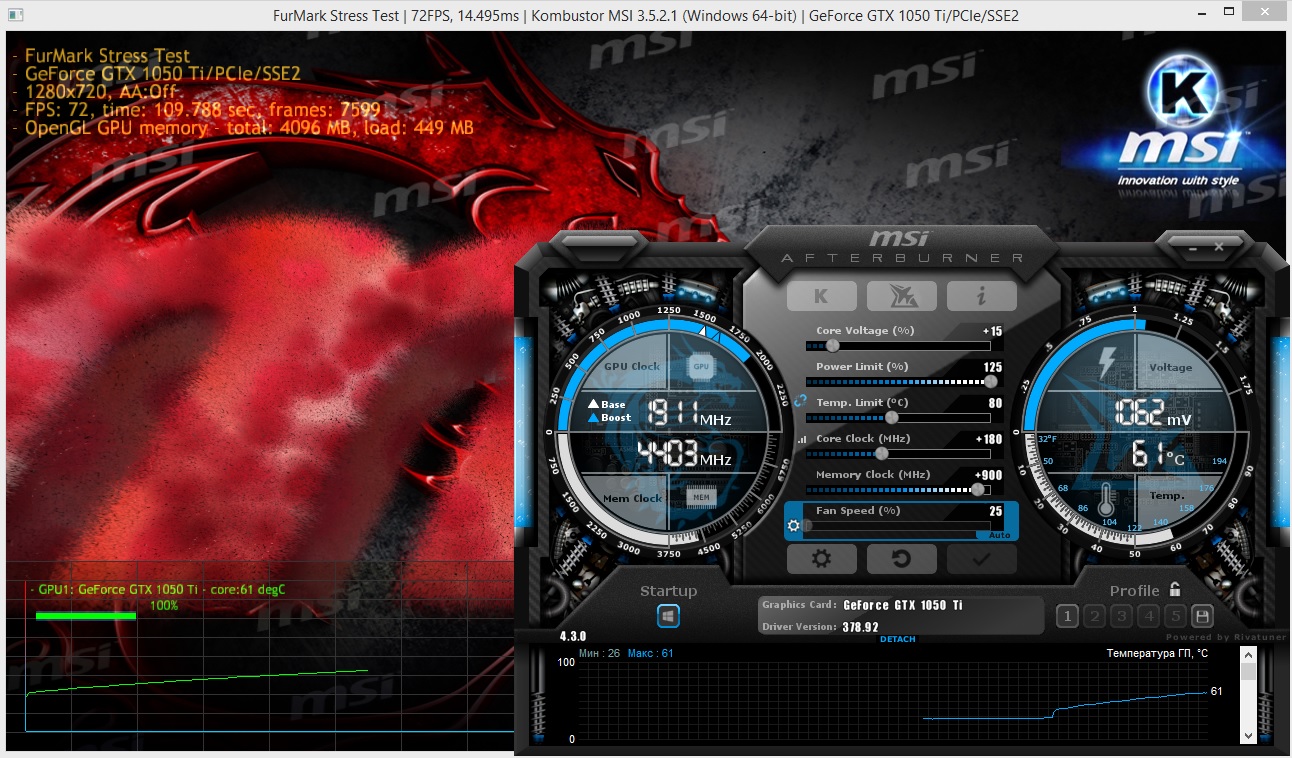Image resolution: width=1292 pixels, height=758 pixels.
Task: Adjust the Temp. Limit slider handle
Action: pyautogui.click(x=892, y=418)
